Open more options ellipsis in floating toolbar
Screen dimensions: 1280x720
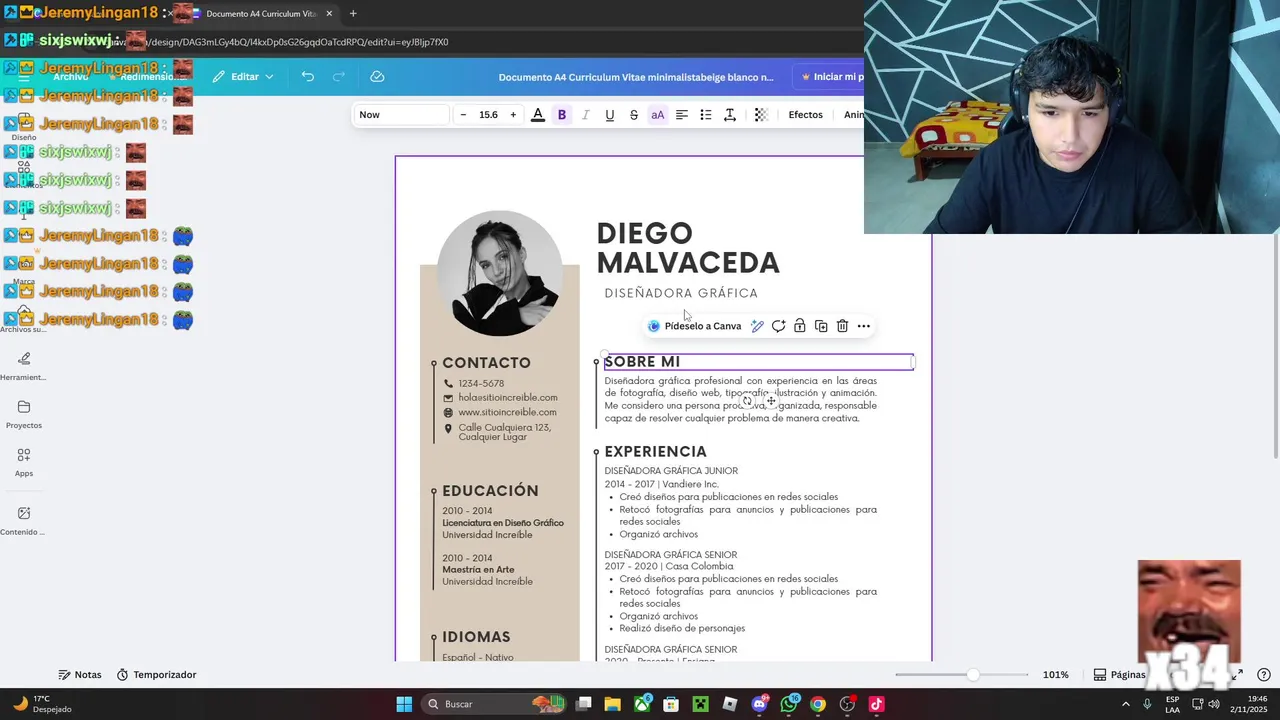pyautogui.click(x=864, y=326)
